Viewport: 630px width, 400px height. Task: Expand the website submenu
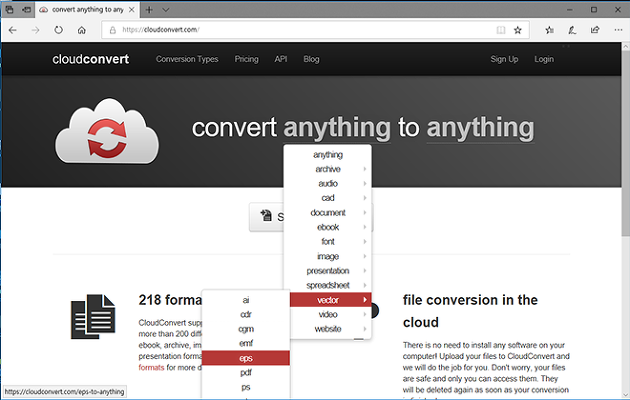coord(327,329)
